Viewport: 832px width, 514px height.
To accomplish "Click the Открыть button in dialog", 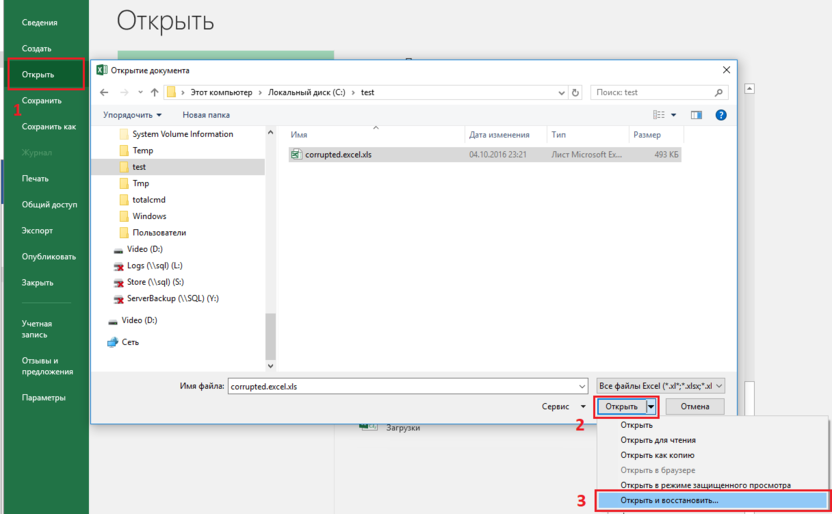I will 621,407.
